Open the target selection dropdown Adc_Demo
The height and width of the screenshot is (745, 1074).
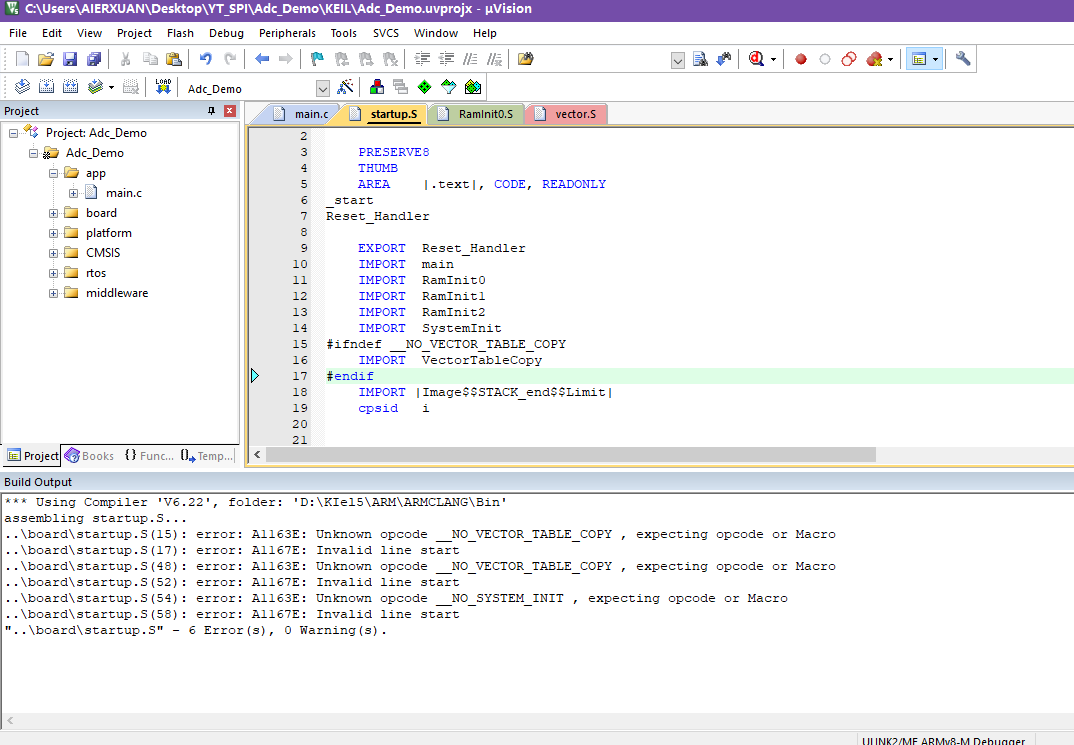point(323,88)
